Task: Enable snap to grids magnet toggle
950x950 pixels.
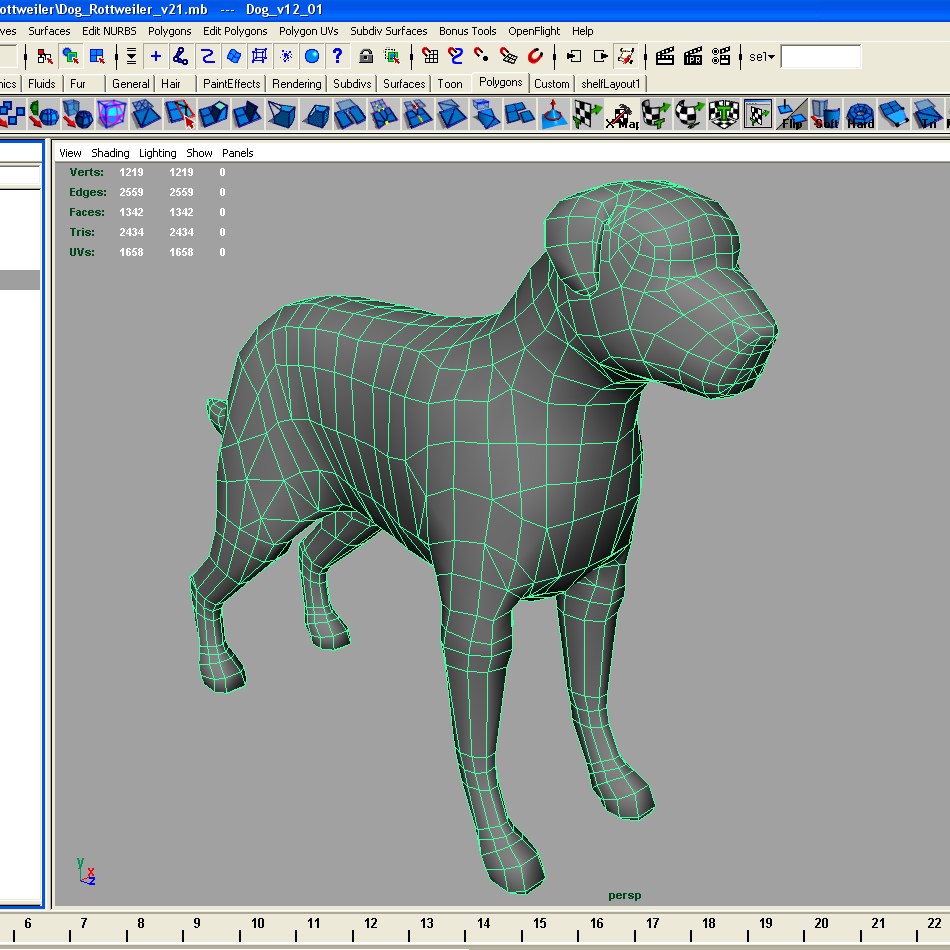Action: pyautogui.click(x=428, y=57)
